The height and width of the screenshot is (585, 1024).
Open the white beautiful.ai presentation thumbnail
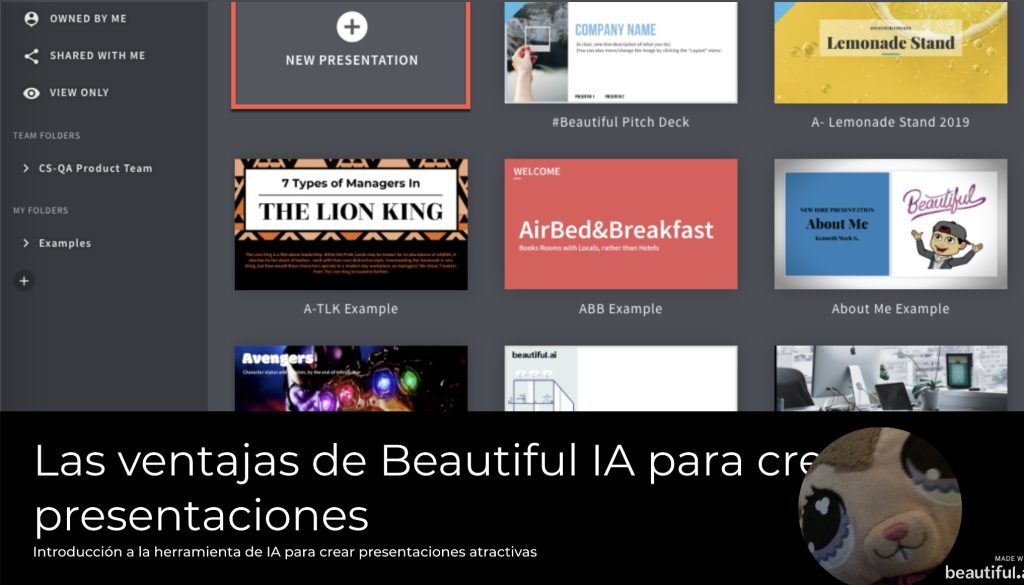click(621, 379)
